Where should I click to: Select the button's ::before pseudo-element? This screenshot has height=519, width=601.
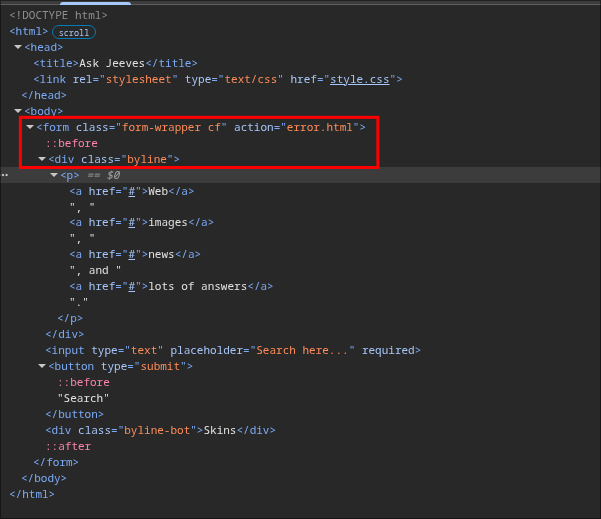[84, 383]
